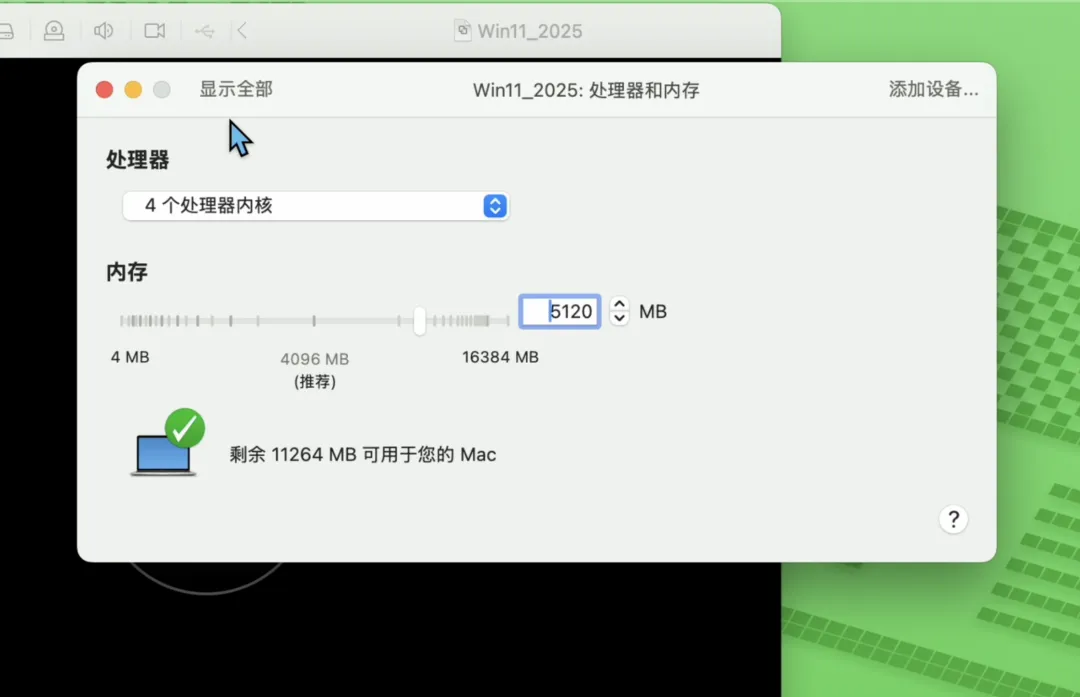Click the video camera icon in VM toolbar
The image size is (1080, 697).
point(154,31)
